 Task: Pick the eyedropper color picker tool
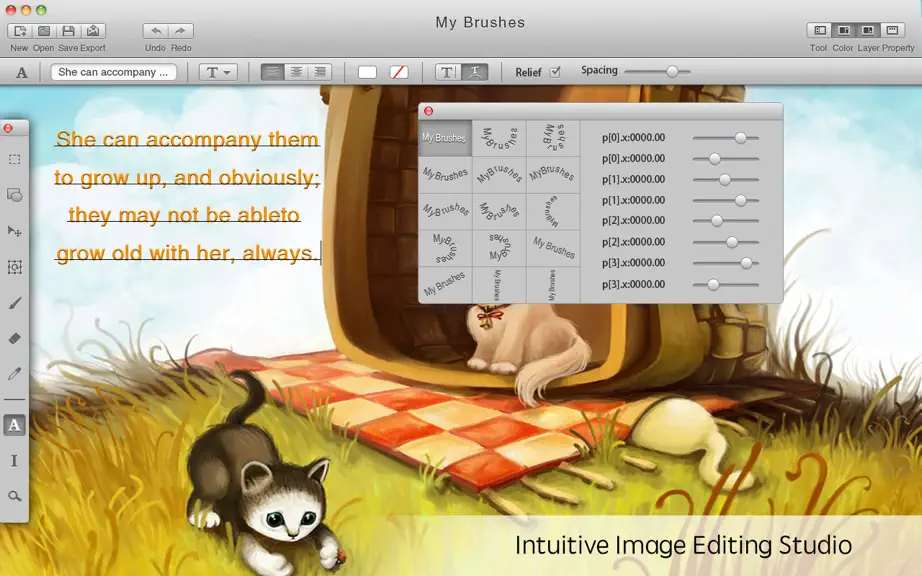coord(15,374)
